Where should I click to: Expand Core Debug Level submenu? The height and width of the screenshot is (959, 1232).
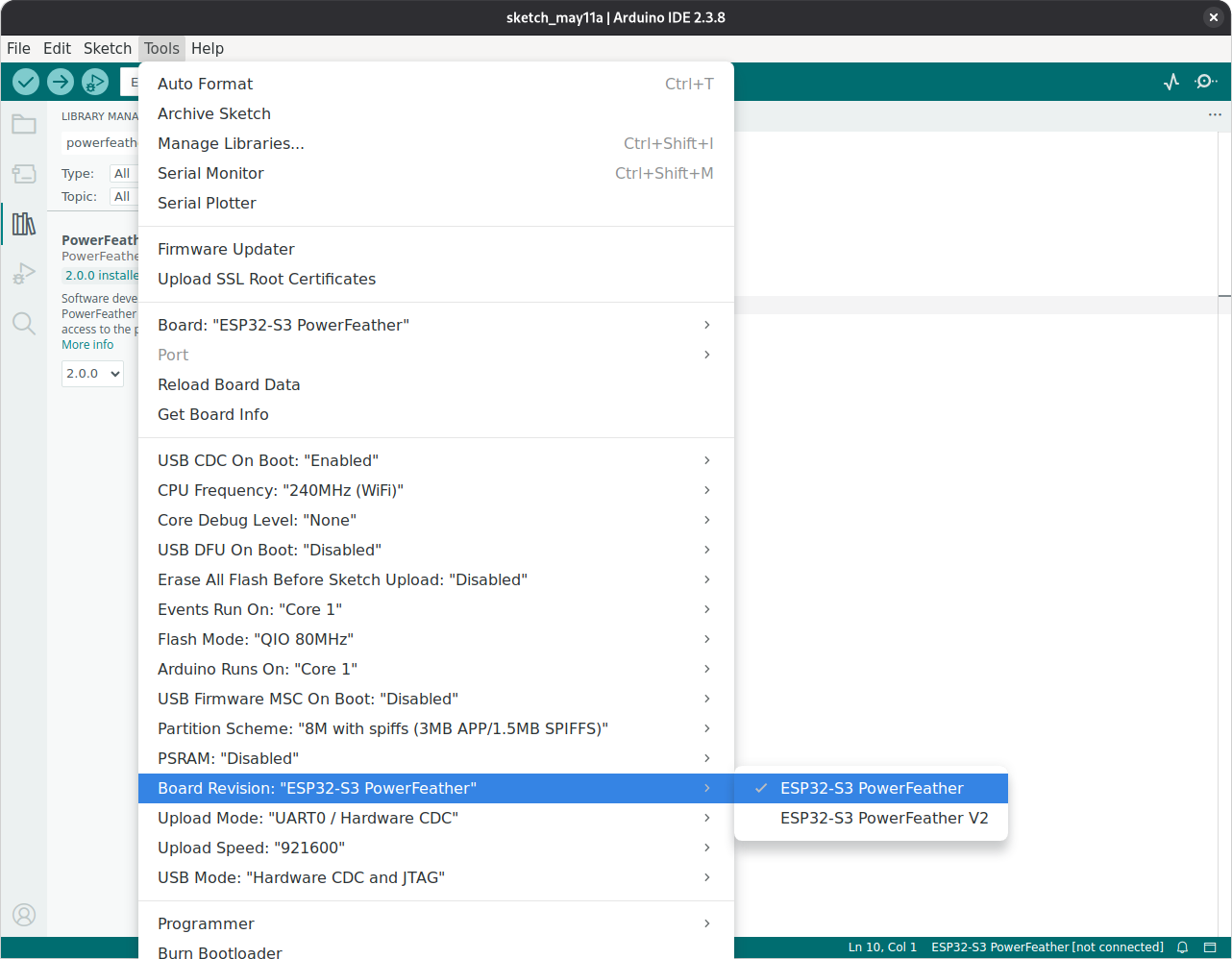click(x=436, y=520)
